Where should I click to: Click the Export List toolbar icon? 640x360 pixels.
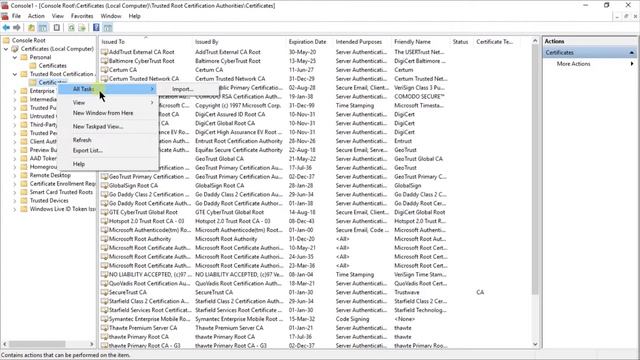[x=82, y=27]
